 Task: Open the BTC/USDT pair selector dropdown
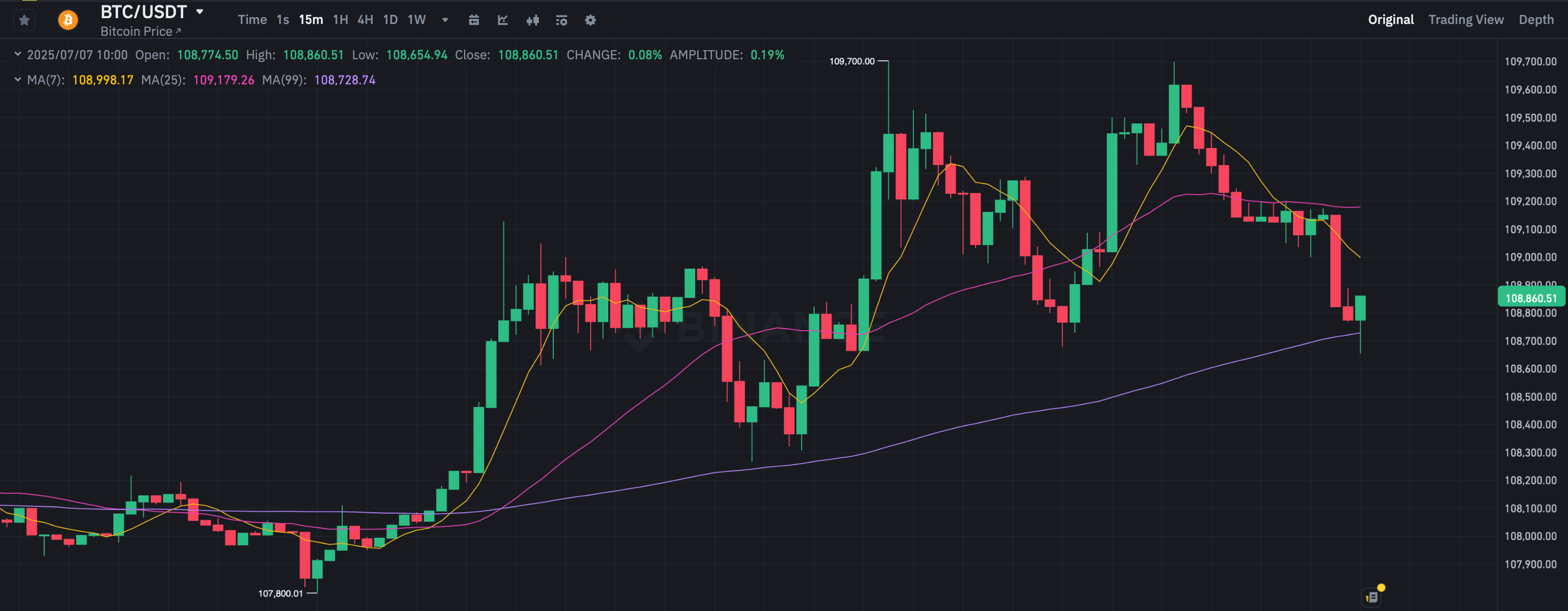point(200,12)
